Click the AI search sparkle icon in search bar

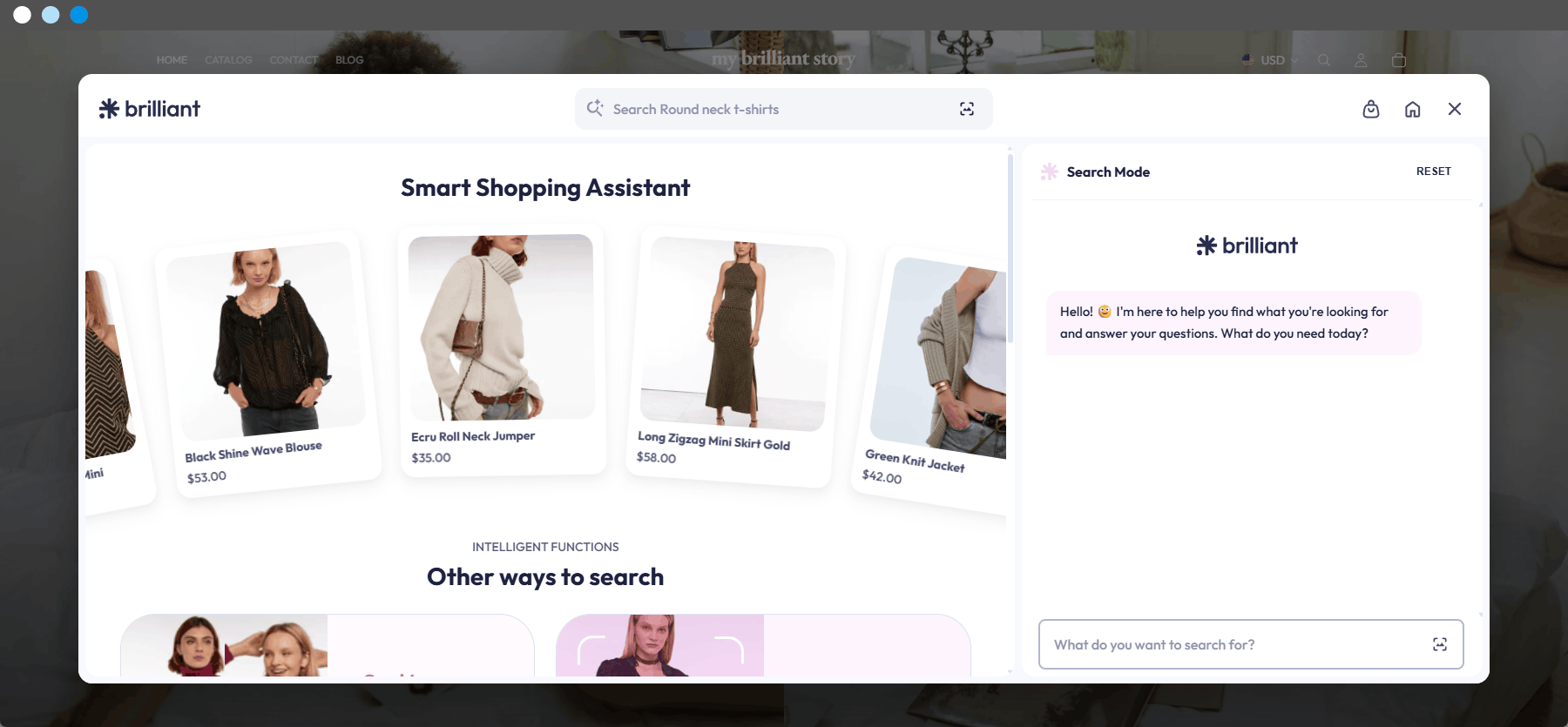tap(595, 108)
